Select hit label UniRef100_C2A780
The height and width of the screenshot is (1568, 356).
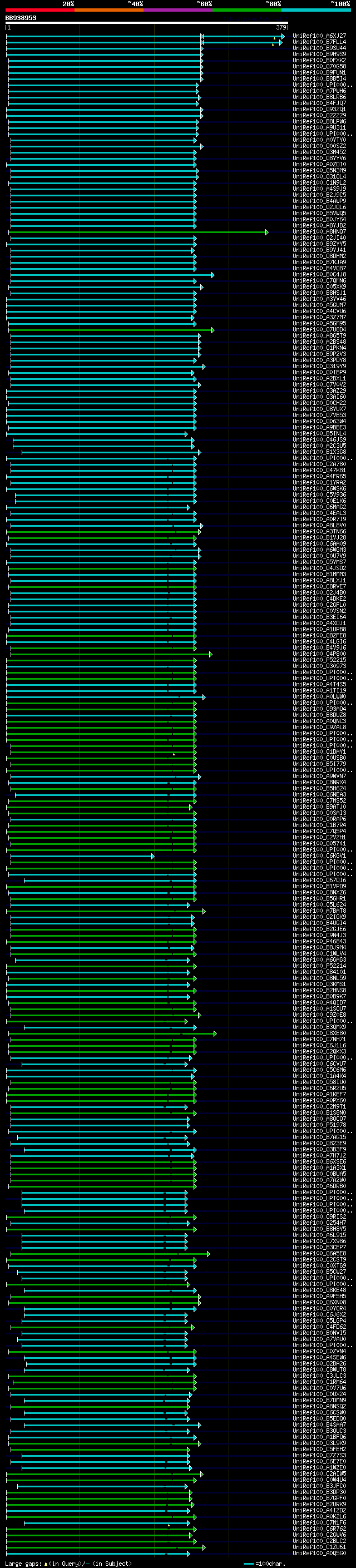tap(319, 464)
